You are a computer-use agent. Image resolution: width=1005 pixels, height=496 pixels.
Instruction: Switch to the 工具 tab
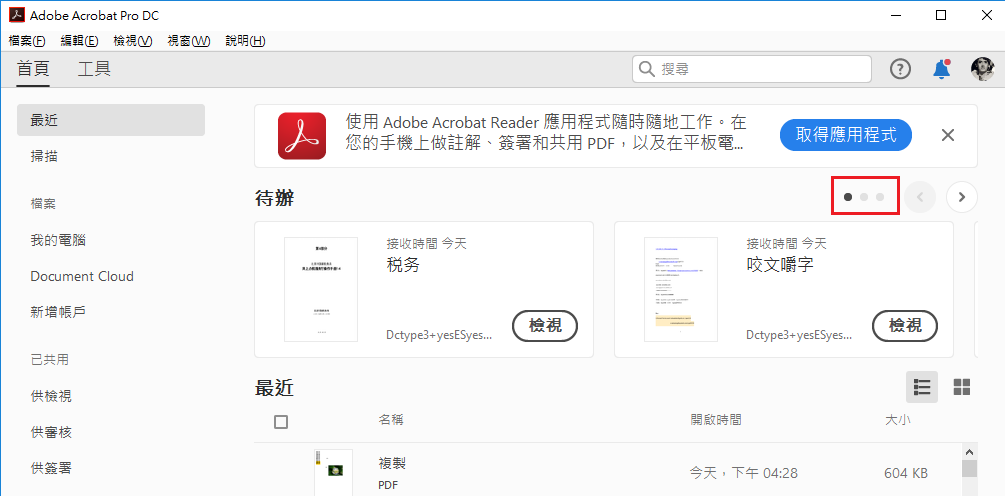94,69
